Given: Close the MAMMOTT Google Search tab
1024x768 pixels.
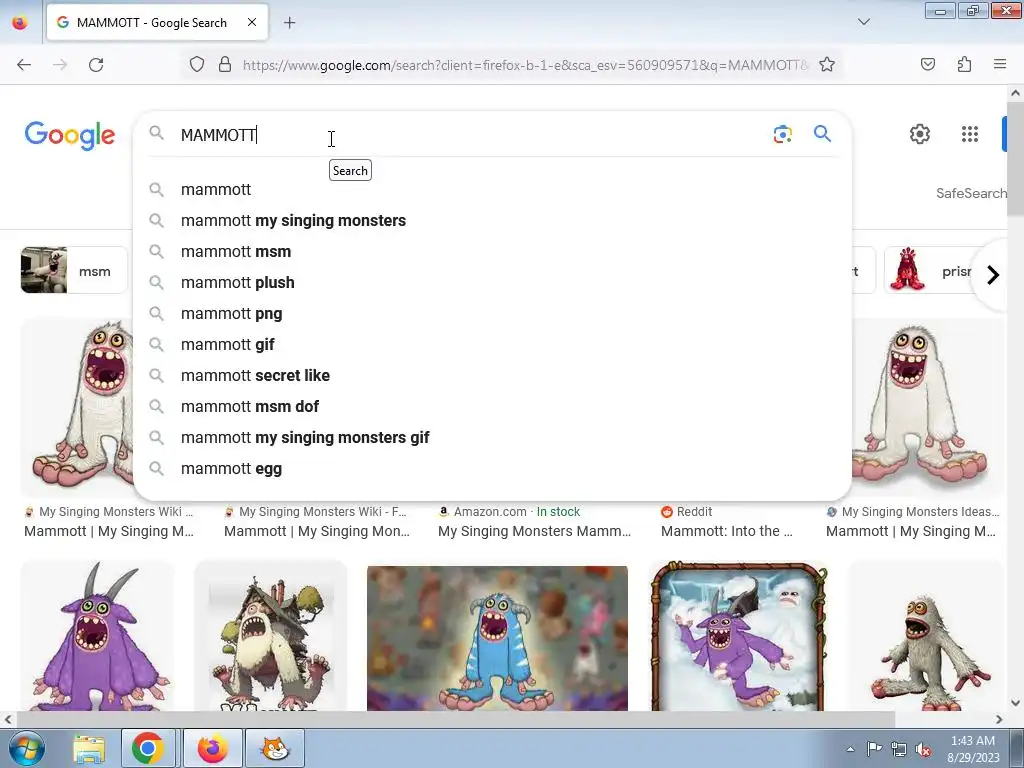Looking at the screenshot, I should 252,22.
